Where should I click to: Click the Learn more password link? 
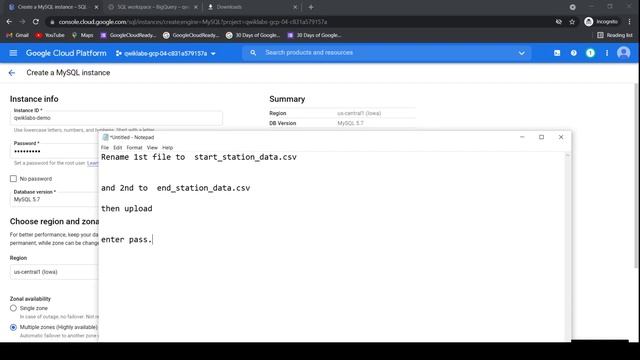click(93, 163)
